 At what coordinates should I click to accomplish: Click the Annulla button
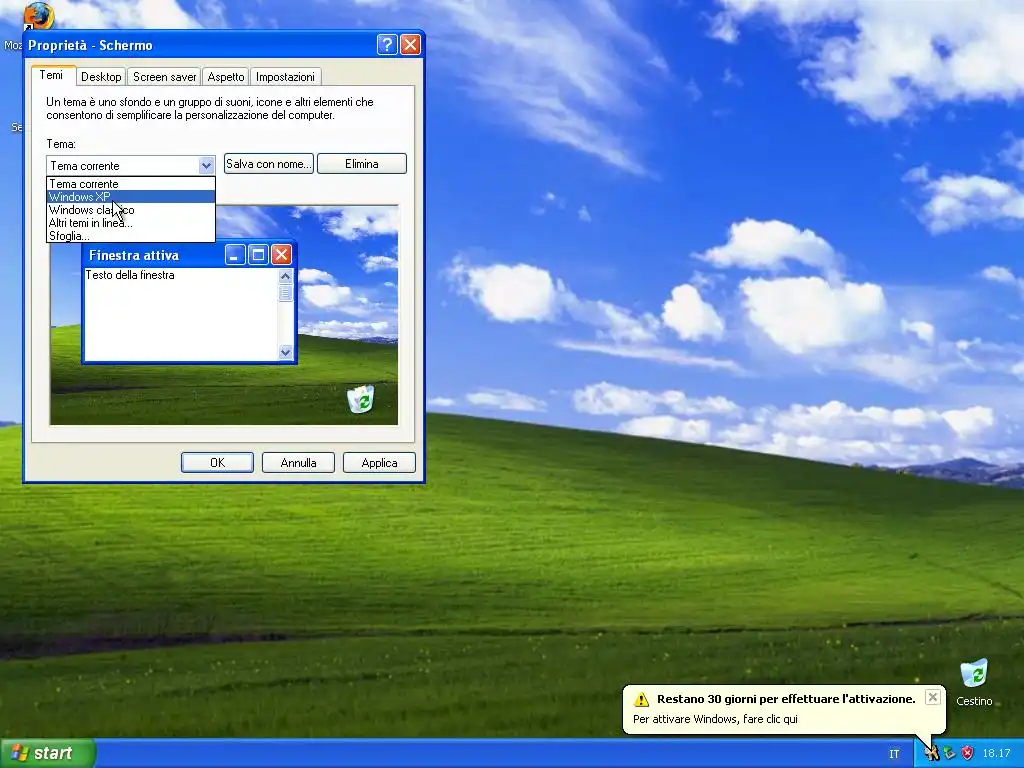pos(298,462)
